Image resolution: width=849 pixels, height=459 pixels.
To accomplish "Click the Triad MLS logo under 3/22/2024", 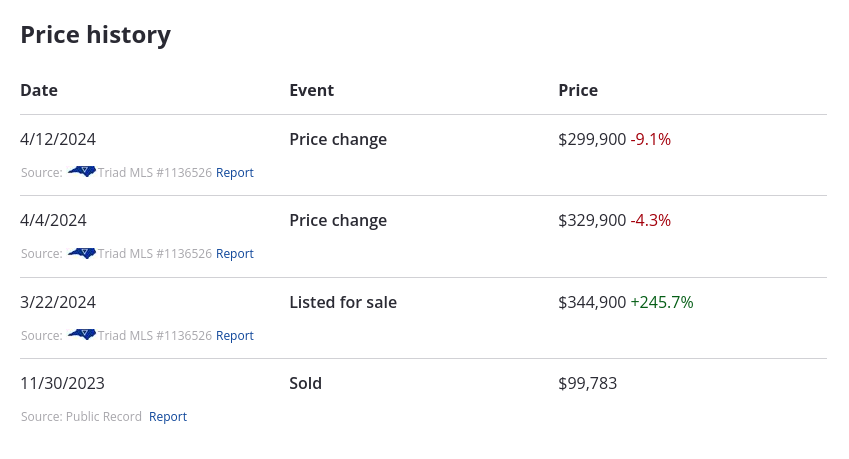I will coord(81,335).
